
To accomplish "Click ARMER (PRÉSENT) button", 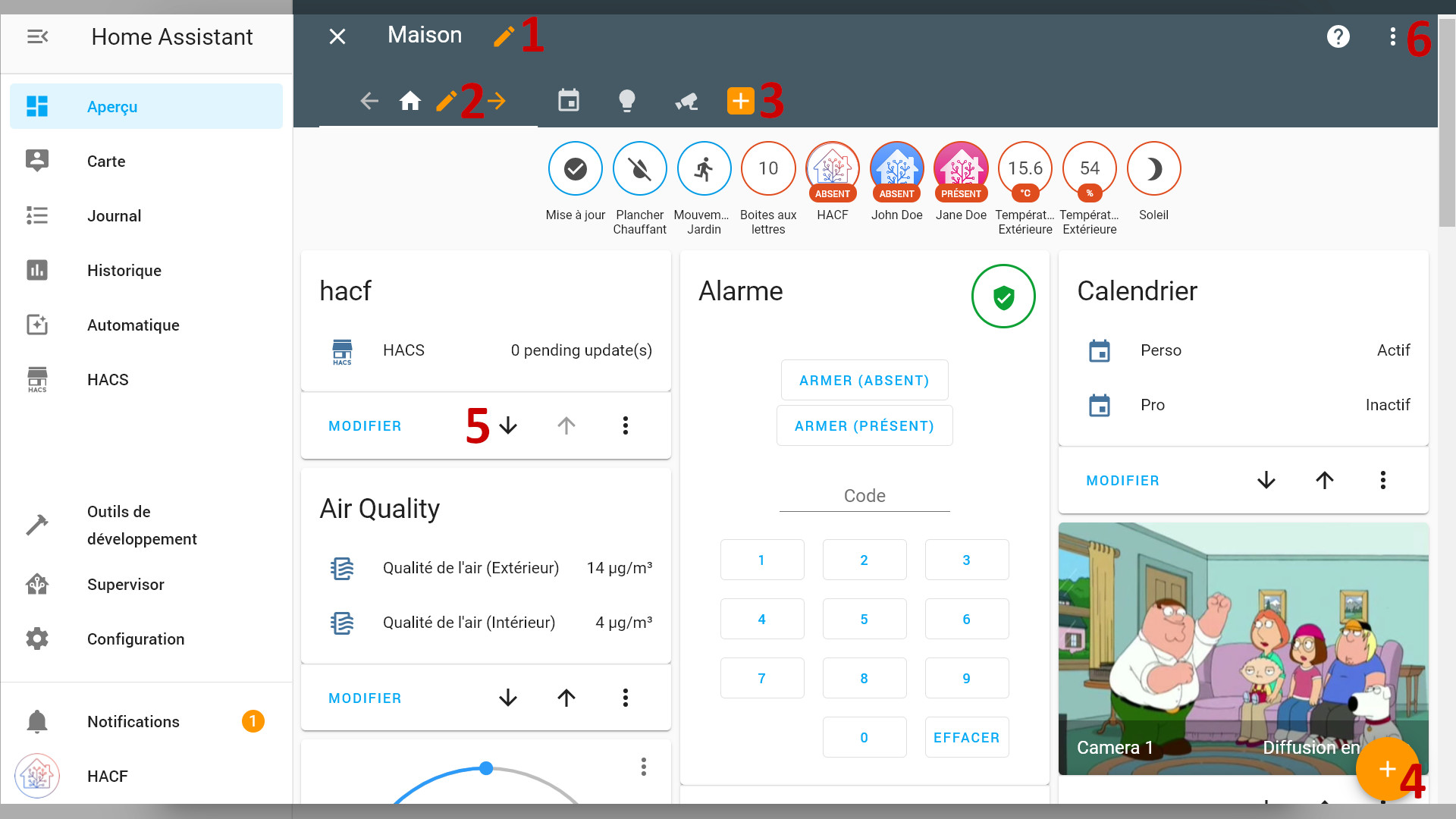I will [x=864, y=425].
